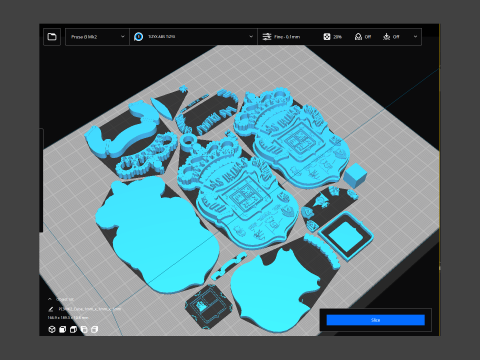
Task: Select the small cube model on the build plate
Action: pyautogui.click(x=355, y=175)
